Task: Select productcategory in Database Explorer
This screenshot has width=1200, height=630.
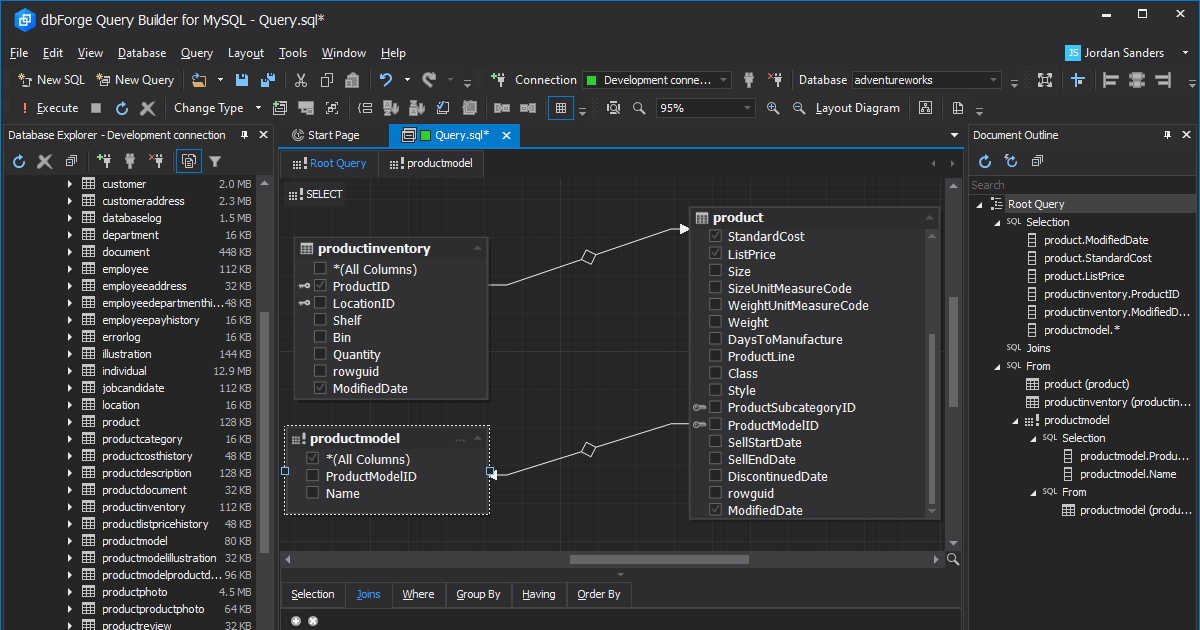Action: pos(142,439)
